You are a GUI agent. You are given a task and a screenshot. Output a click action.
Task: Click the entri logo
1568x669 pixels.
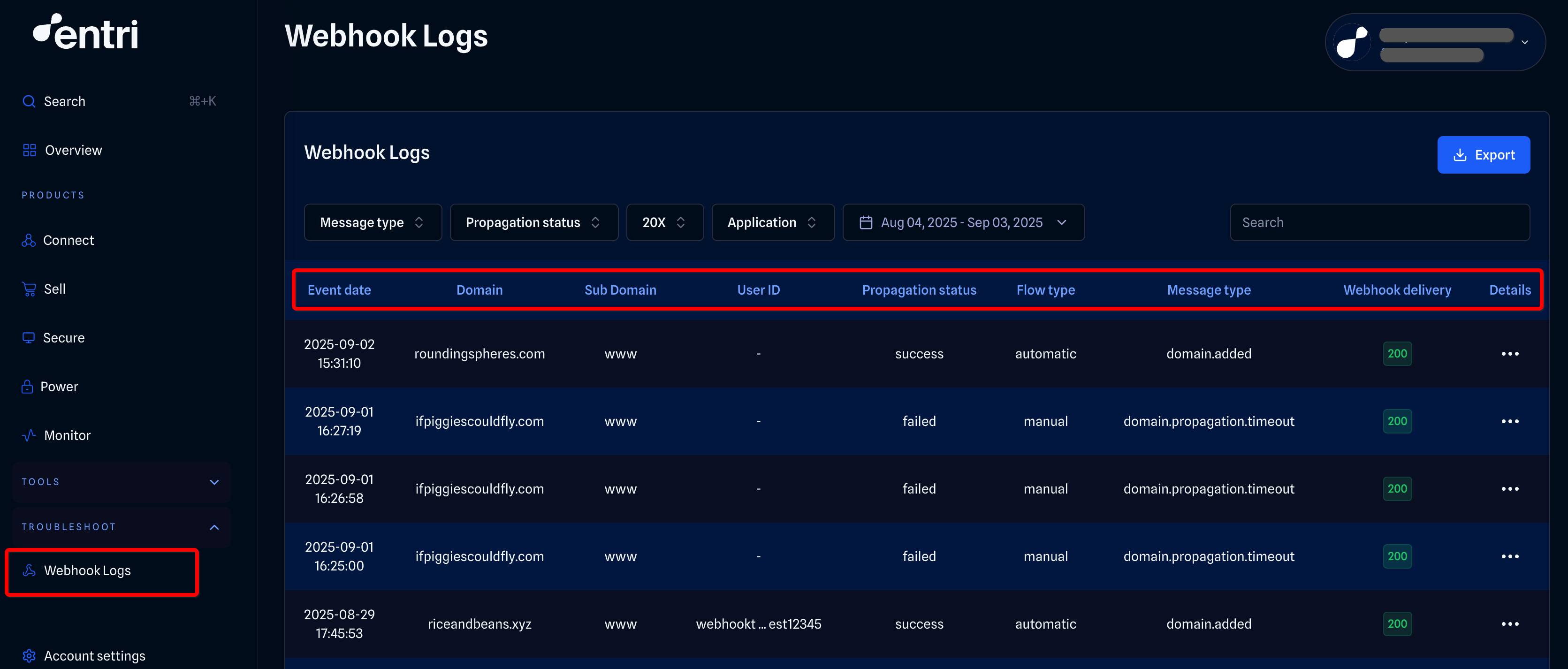[86, 32]
